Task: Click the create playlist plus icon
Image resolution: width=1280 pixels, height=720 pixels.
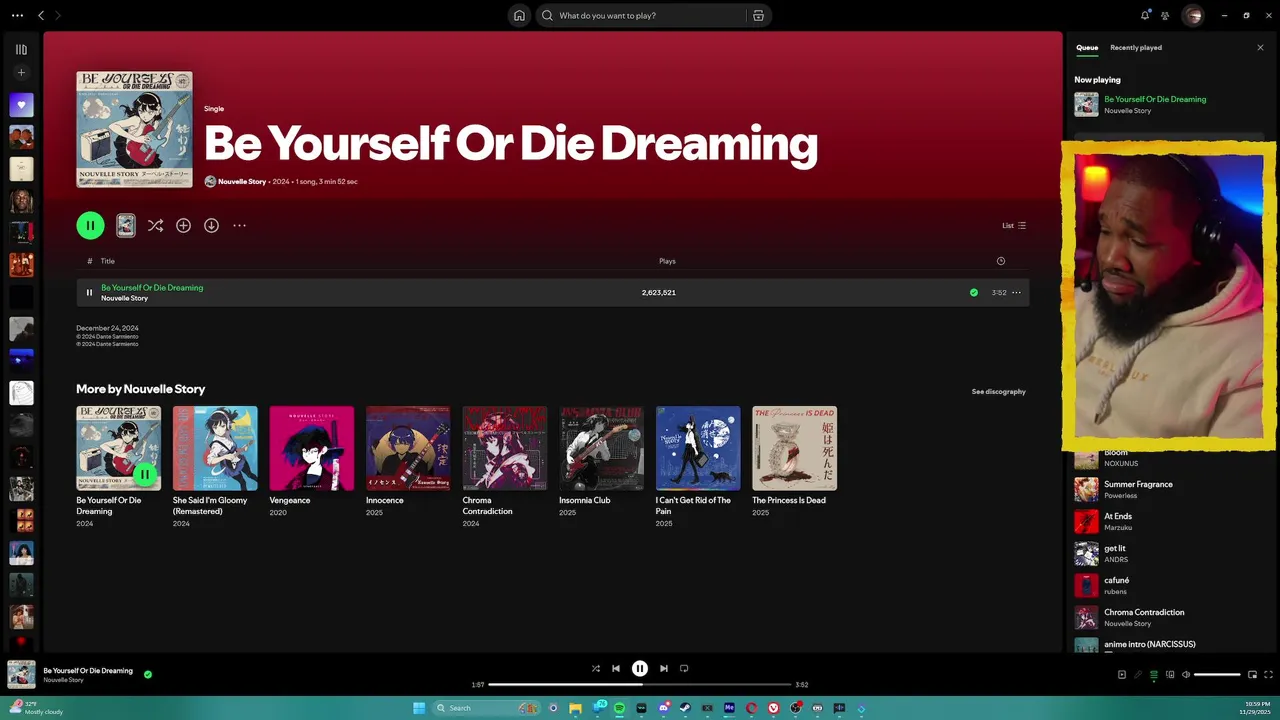Action: coord(21,73)
